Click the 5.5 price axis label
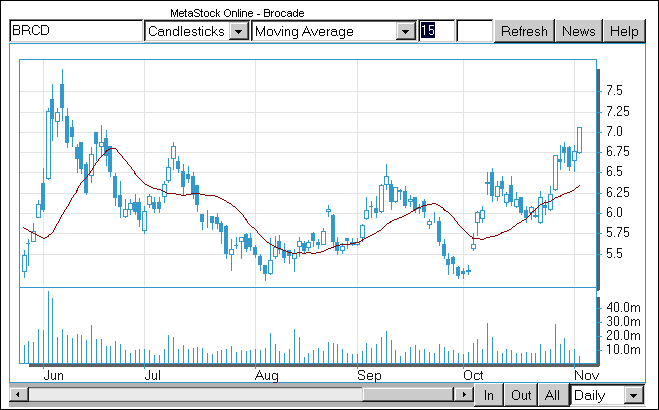 coord(614,253)
